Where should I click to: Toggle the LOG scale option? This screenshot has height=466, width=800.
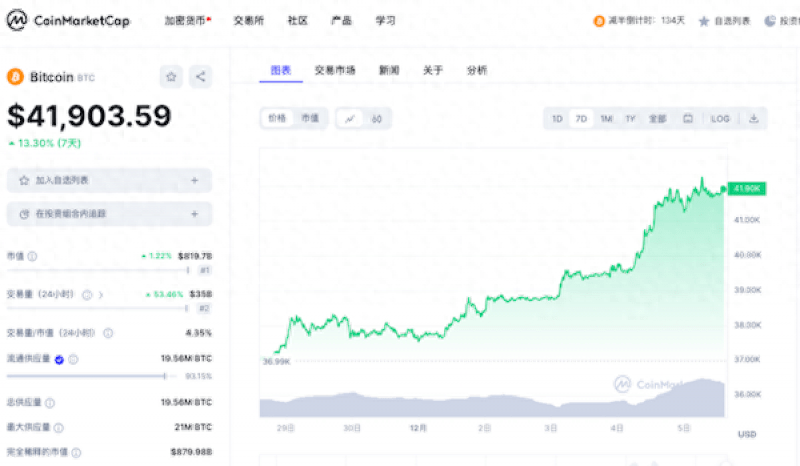point(720,118)
